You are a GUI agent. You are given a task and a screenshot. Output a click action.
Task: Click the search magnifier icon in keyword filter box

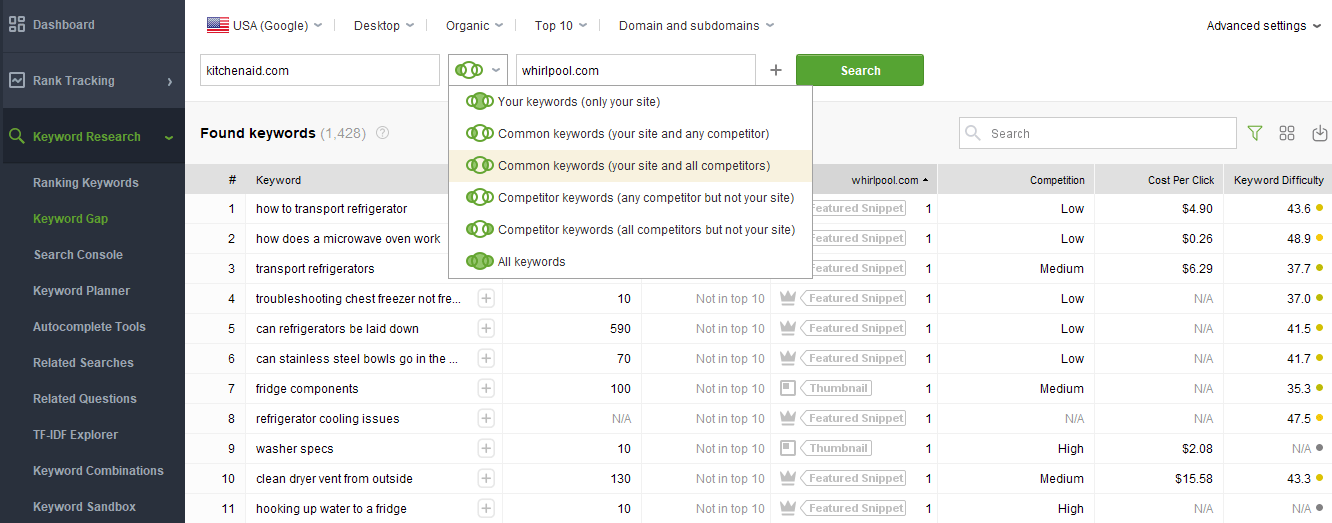click(x=973, y=133)
